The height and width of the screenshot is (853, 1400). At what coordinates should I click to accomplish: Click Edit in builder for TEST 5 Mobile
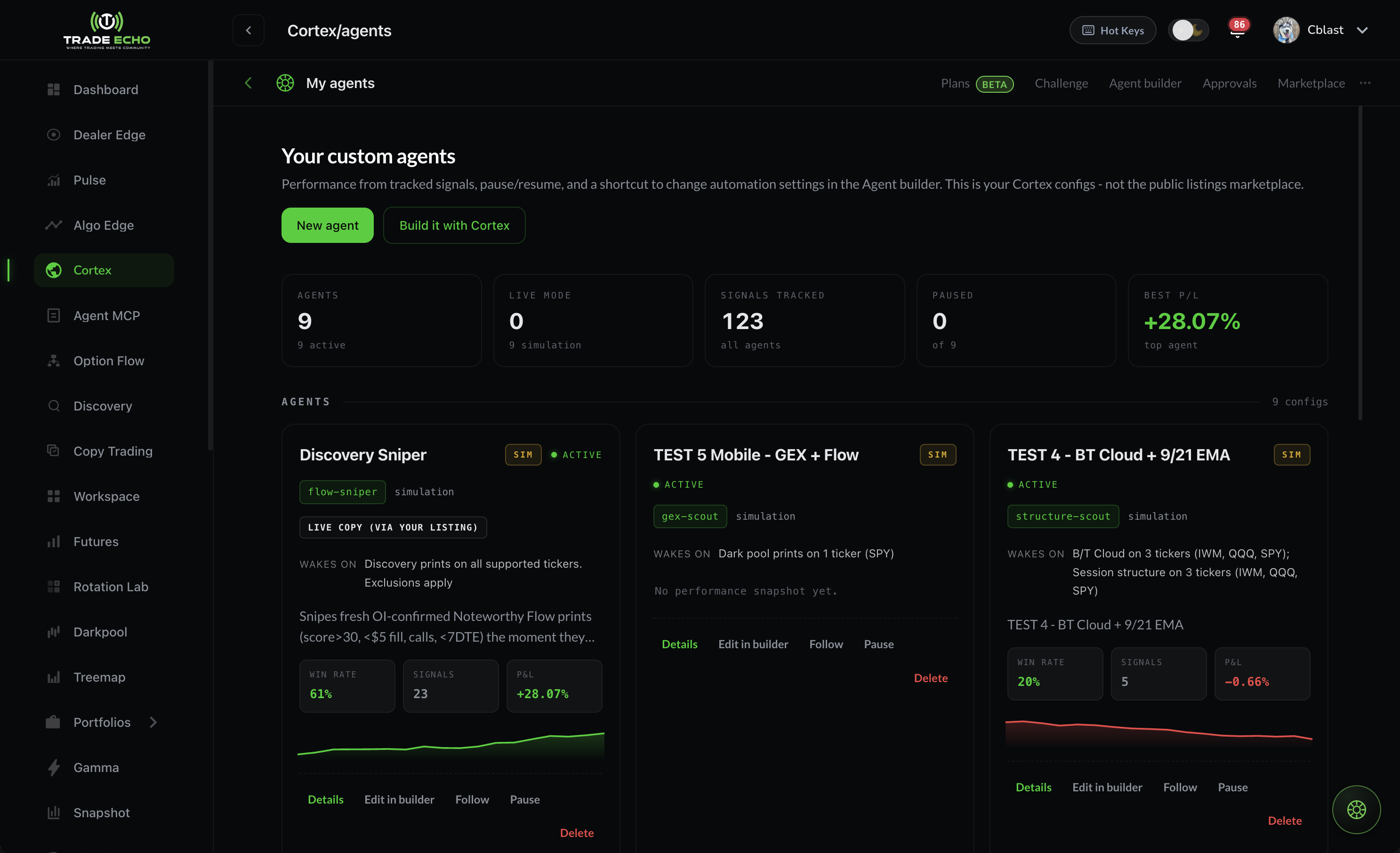753,644
